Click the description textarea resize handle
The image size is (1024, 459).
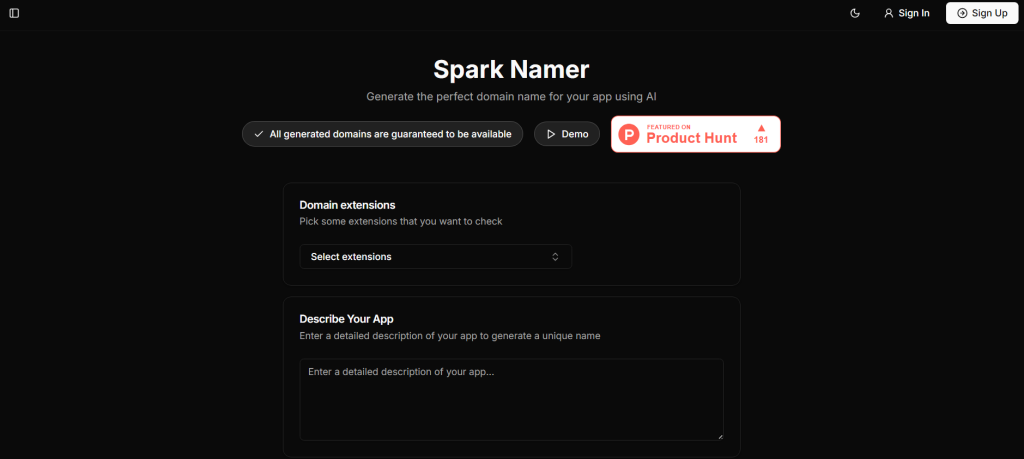coord(719,436)
